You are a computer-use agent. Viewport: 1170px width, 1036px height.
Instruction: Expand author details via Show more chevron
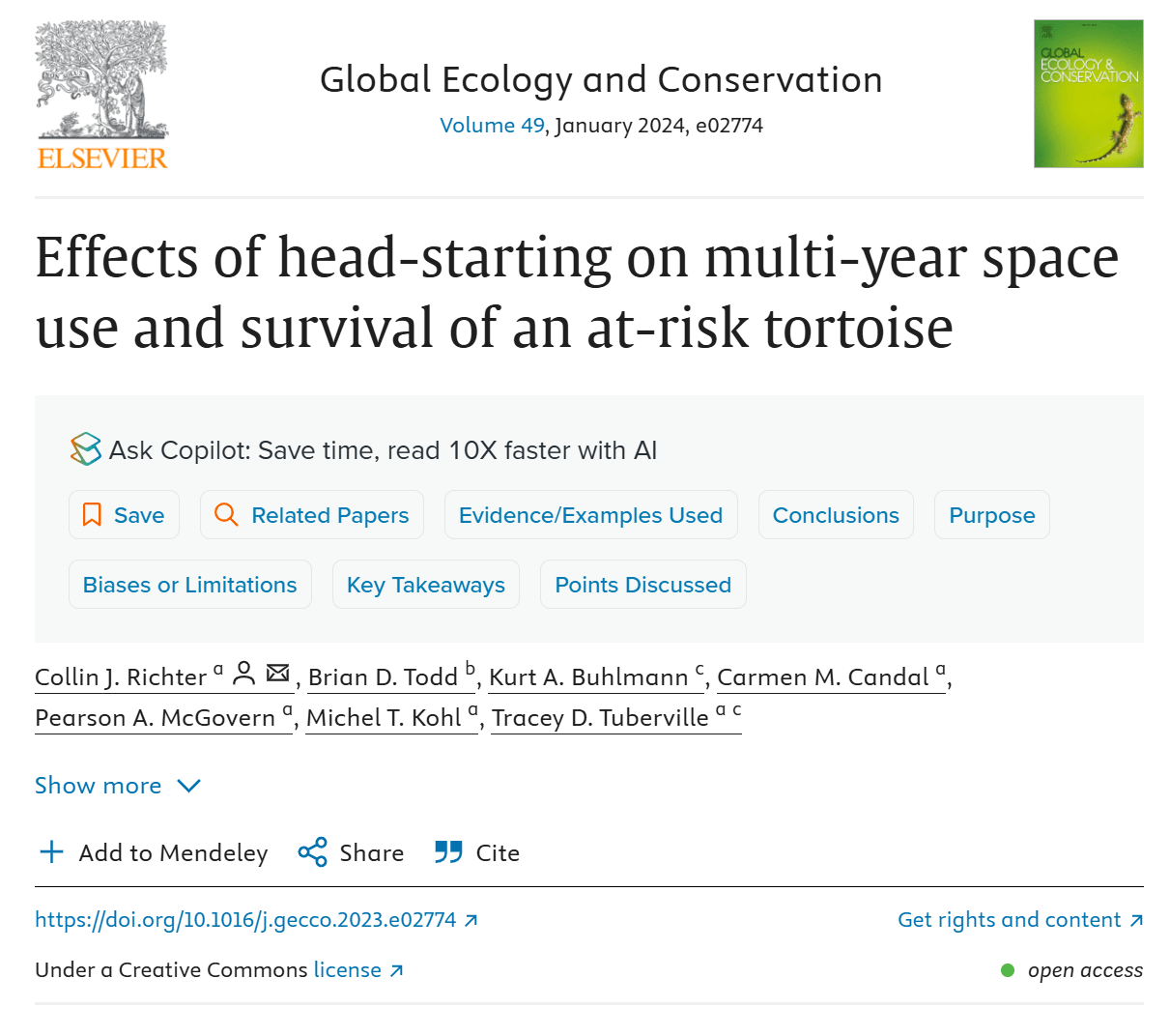click(189, 786)
